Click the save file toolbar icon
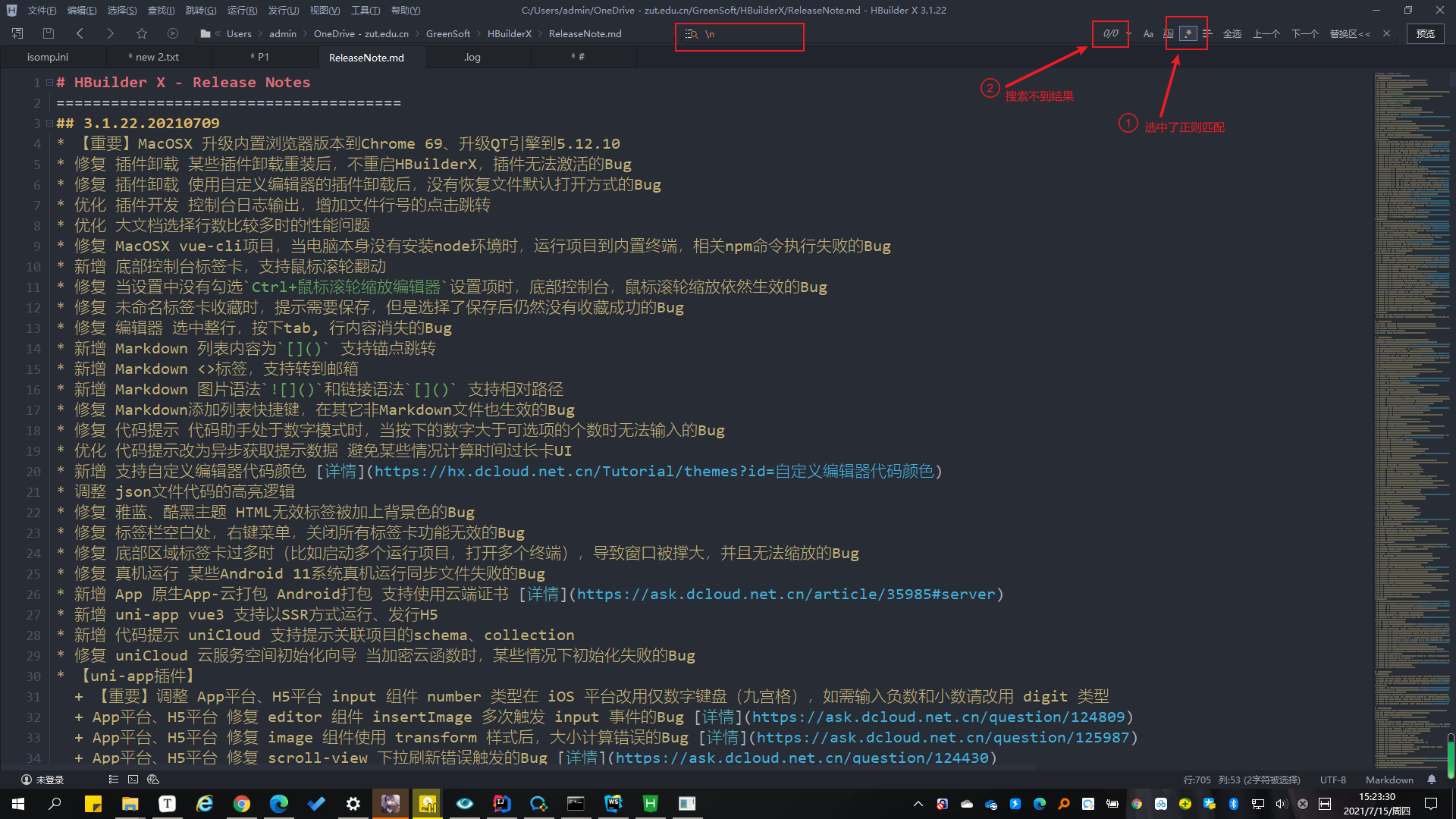Viewport: 1456px width, 819px height. [49, 34]
